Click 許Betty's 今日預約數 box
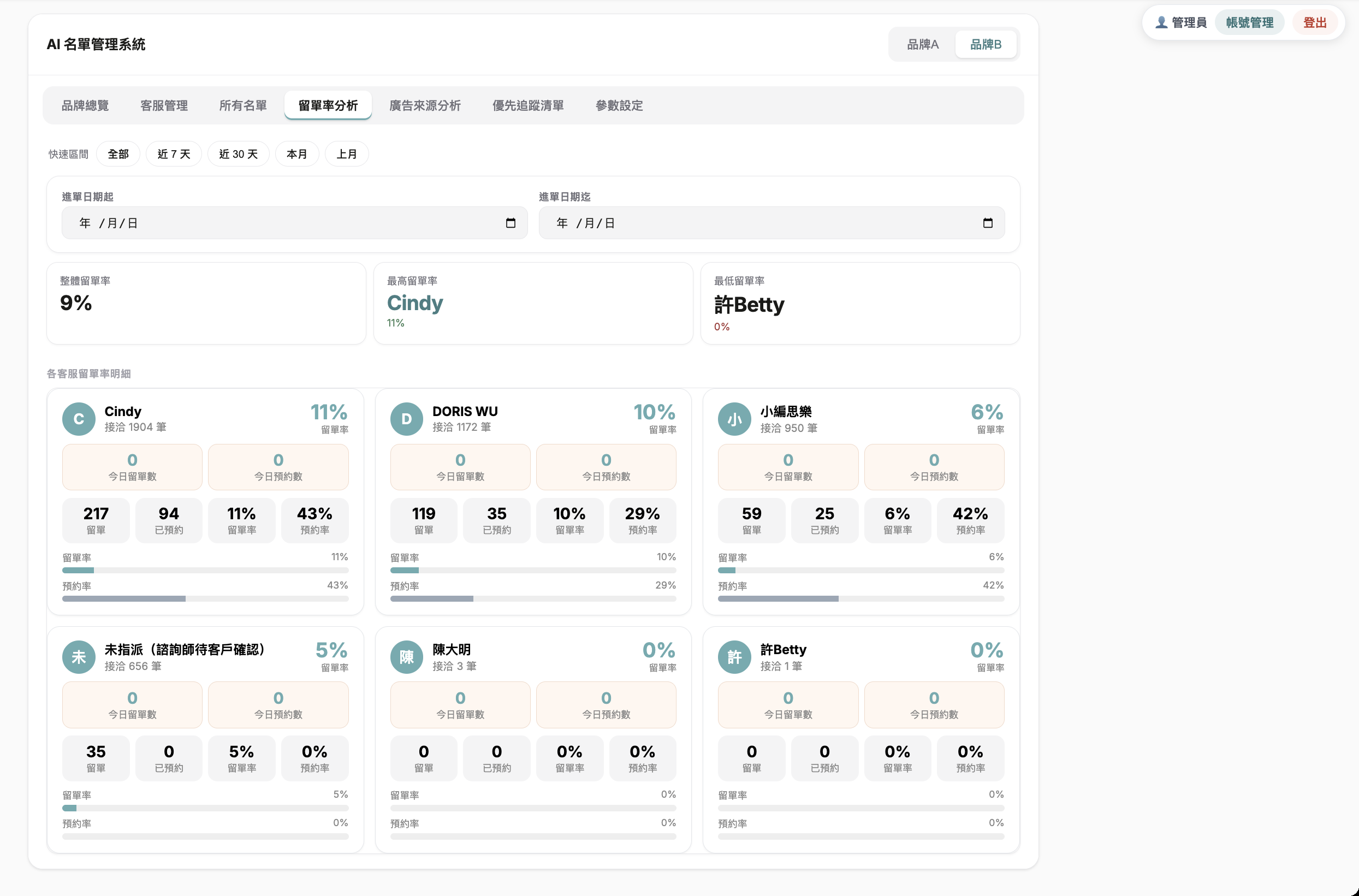 pyautogui.click(x=934, y=705)
